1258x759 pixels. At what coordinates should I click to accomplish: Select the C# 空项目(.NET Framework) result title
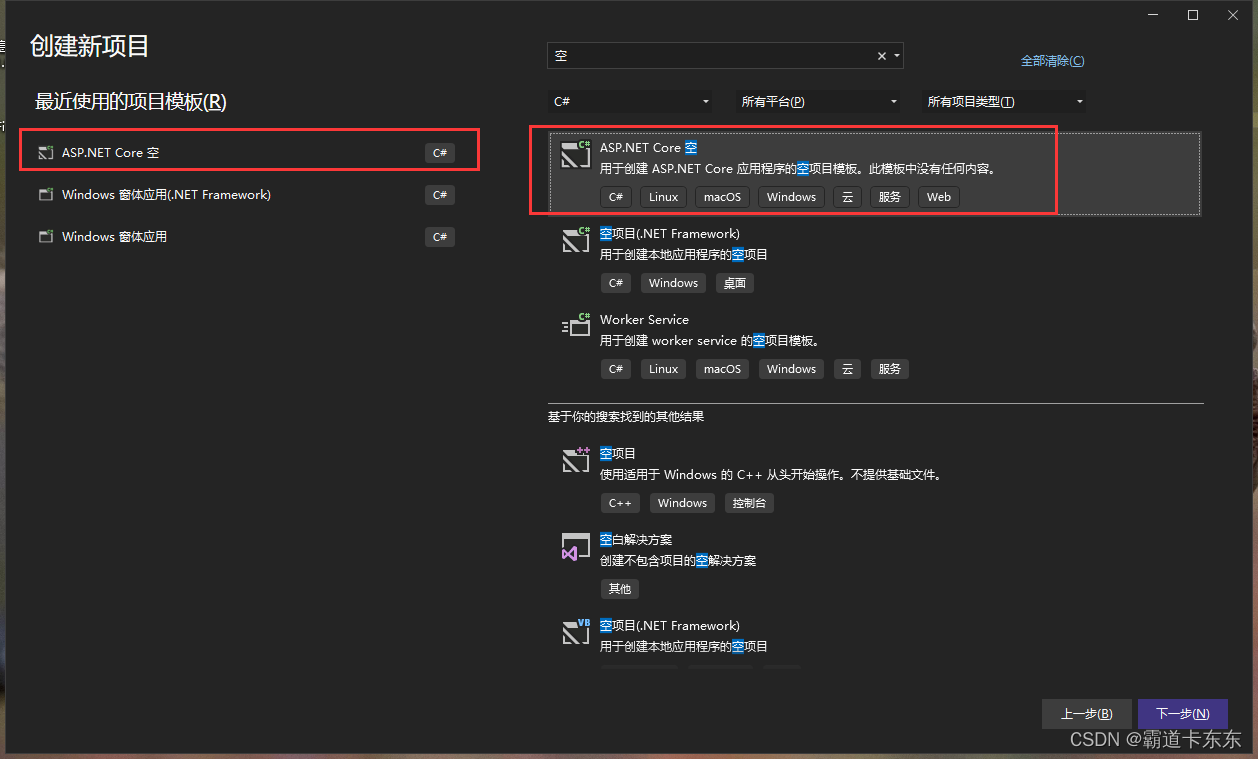point(670,234)
